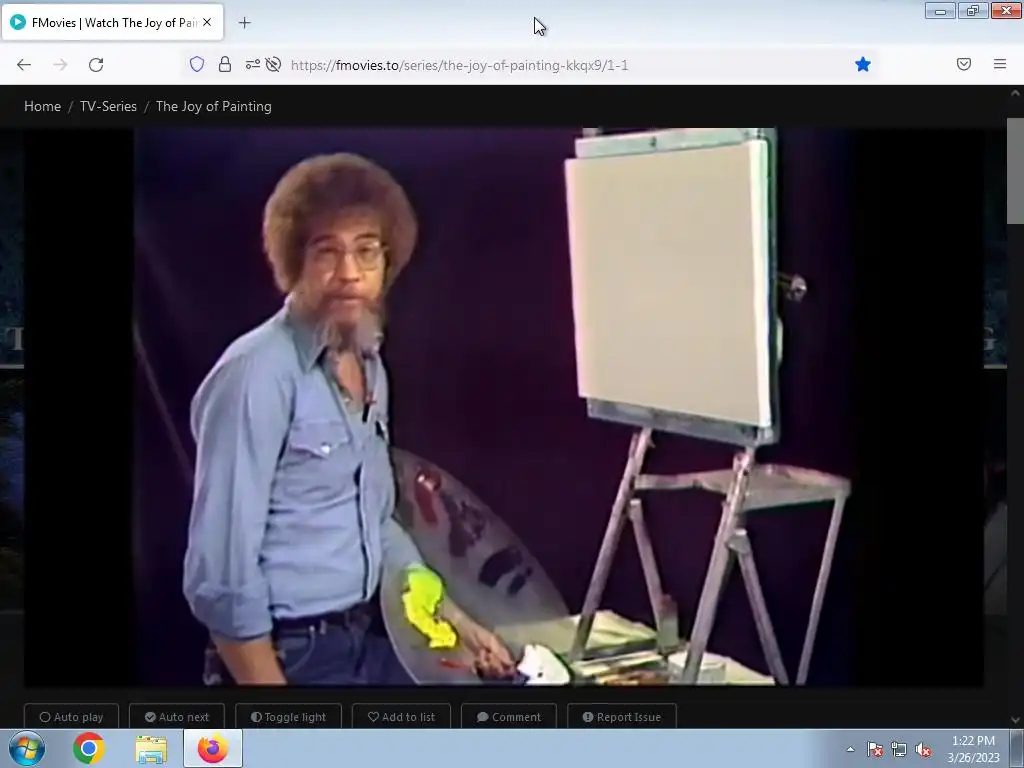Open The Joy of Painting breadcrumb link
Screen dimensions: 1024x768
coord(214,106)
